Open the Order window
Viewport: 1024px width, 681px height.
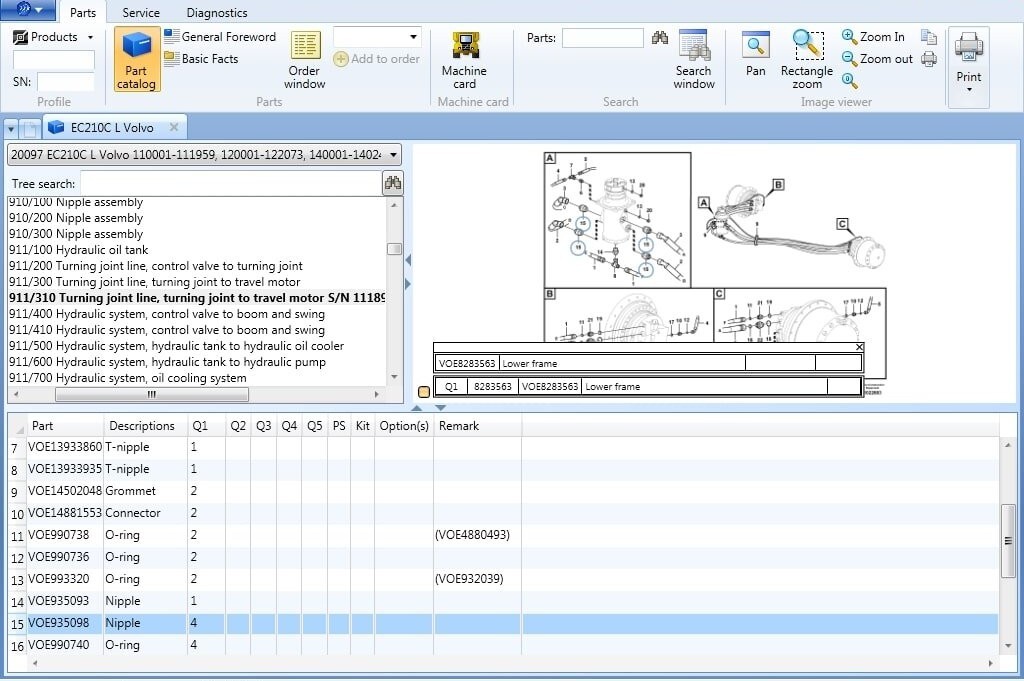click(x=305, y=59)
